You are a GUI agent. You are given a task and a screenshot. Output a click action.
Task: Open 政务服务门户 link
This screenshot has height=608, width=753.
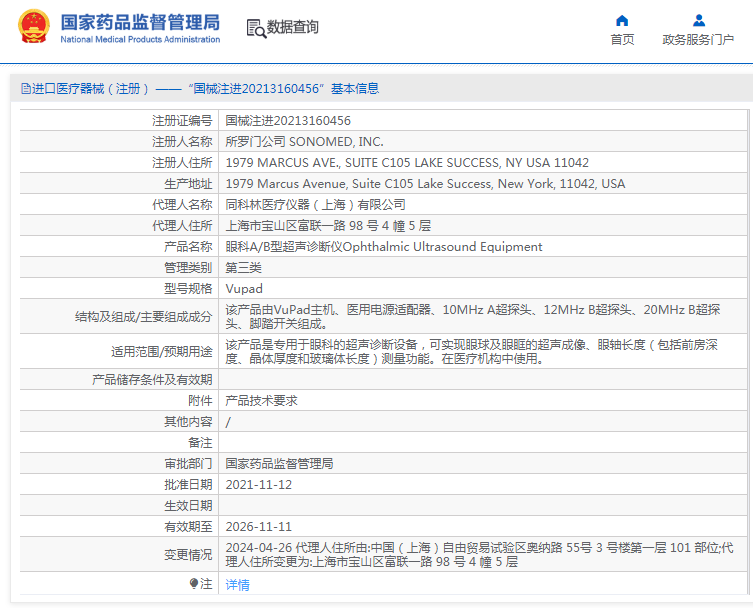698,39
